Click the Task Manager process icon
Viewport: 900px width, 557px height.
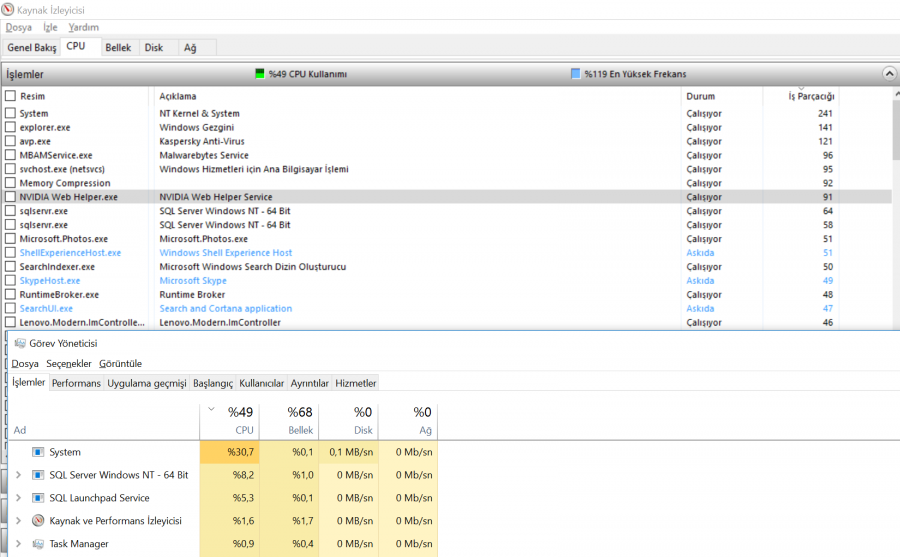[38, 544]
